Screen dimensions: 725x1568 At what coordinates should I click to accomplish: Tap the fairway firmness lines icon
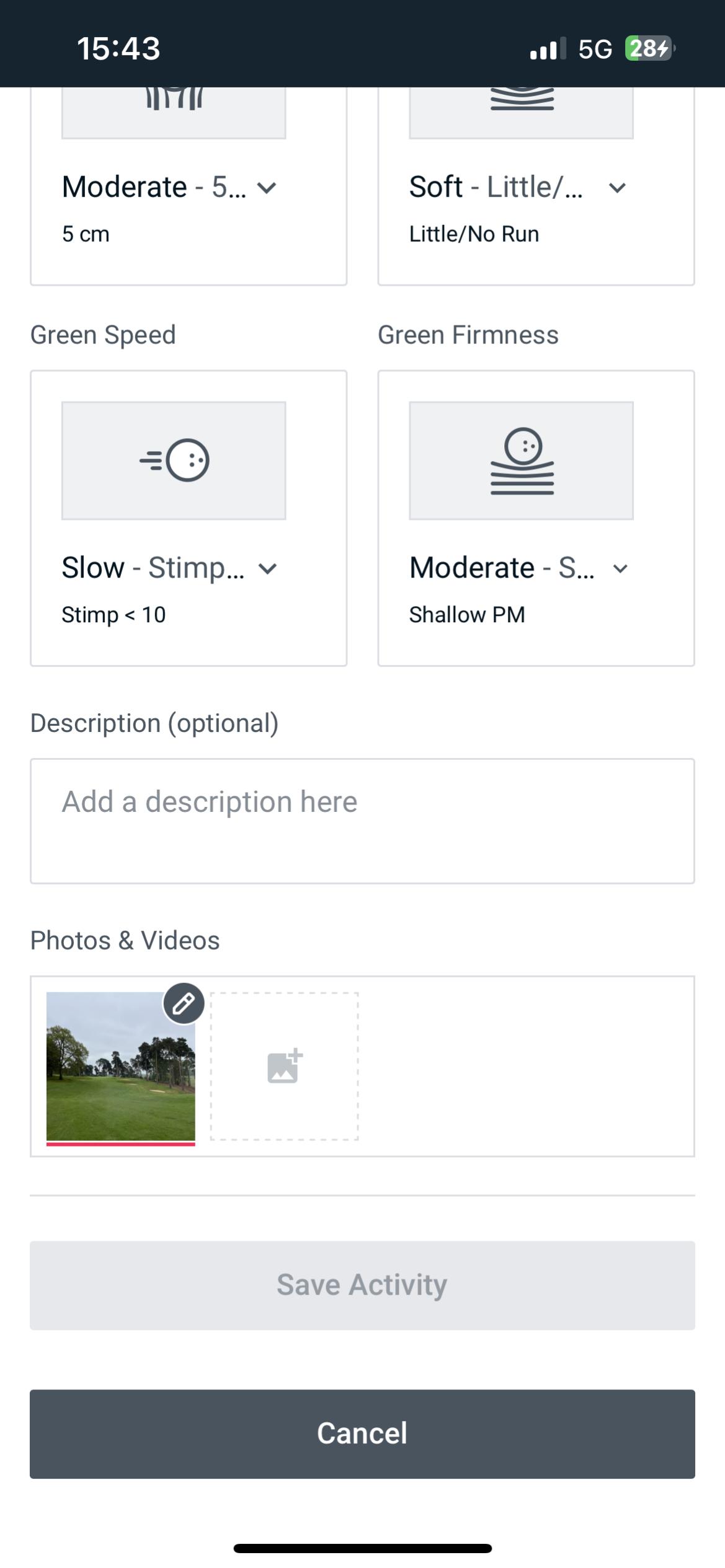click(x=522, y=99)
